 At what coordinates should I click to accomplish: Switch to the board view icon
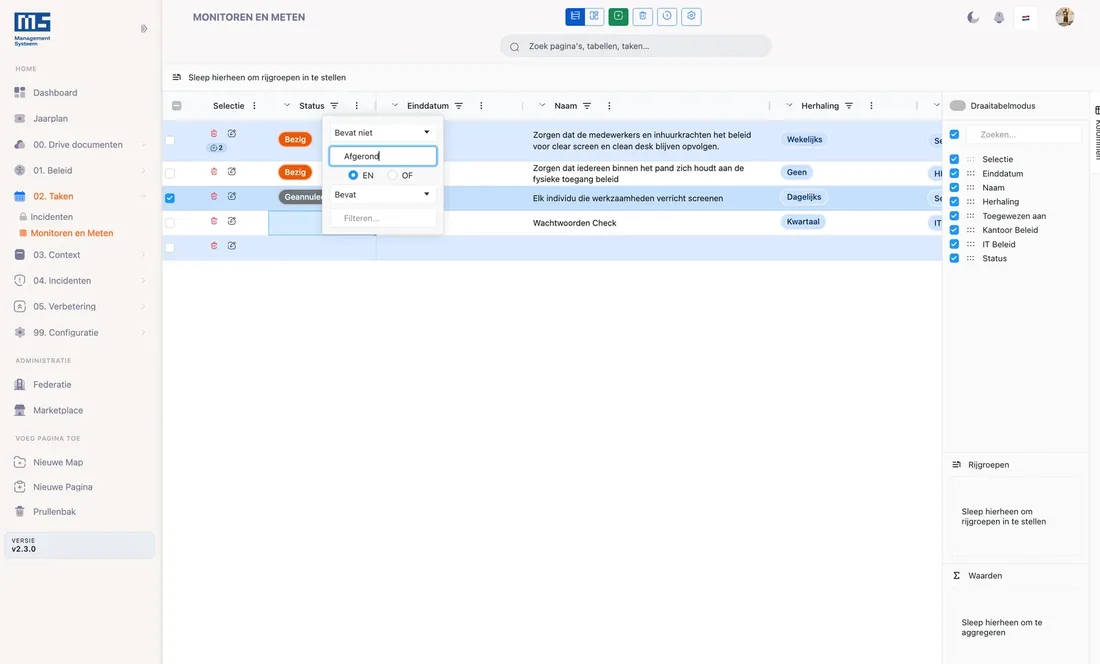pos(594,16)
